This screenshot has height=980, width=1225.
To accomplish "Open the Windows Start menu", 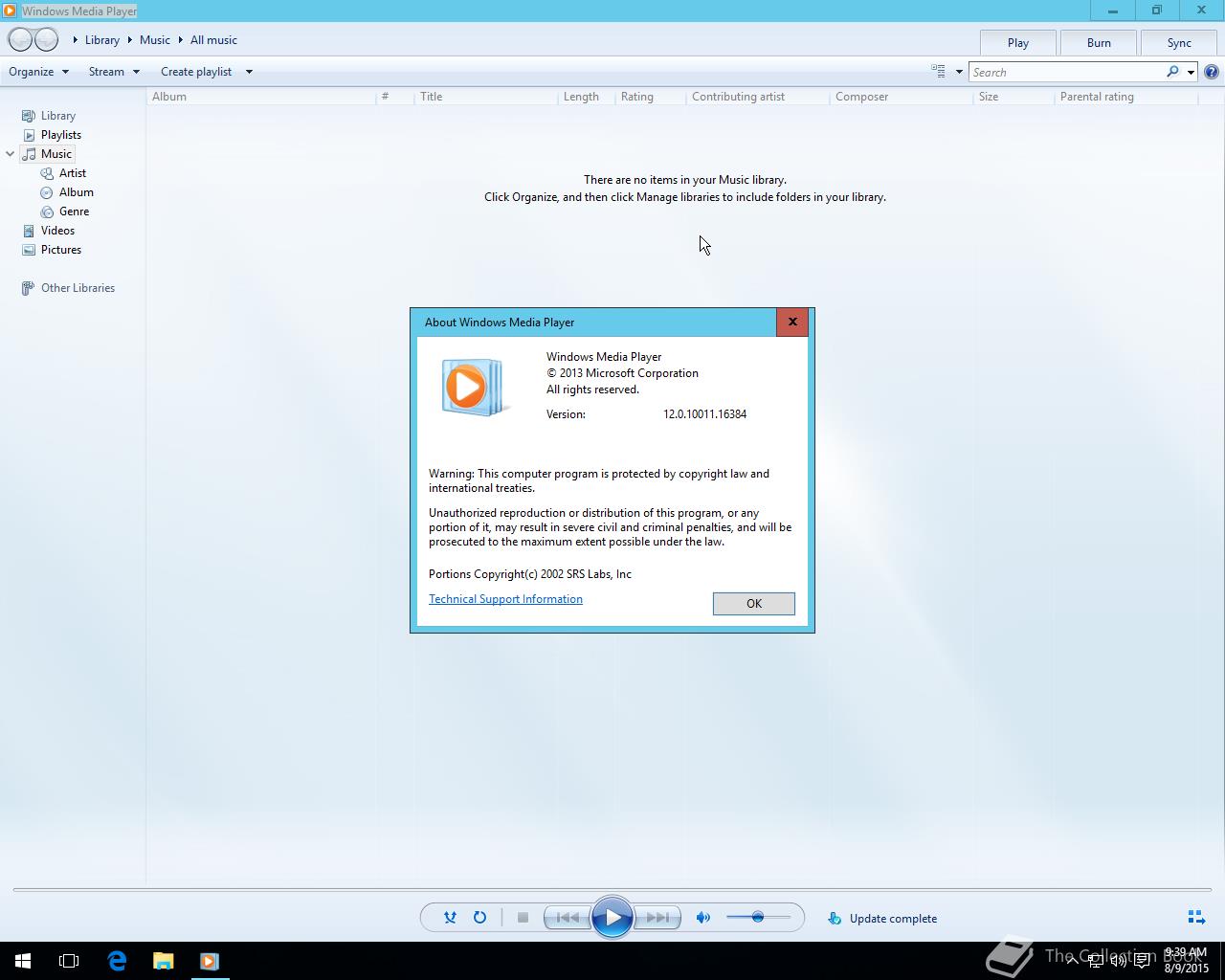I will click(x=23, y=961).
